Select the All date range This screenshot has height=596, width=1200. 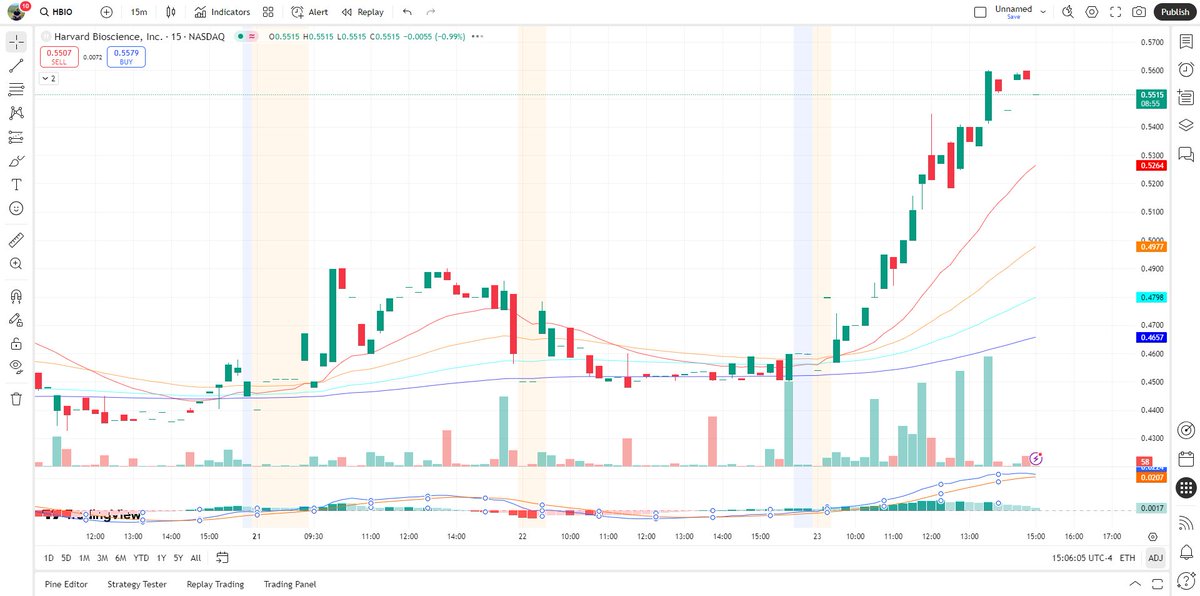(x=196, y=558)
